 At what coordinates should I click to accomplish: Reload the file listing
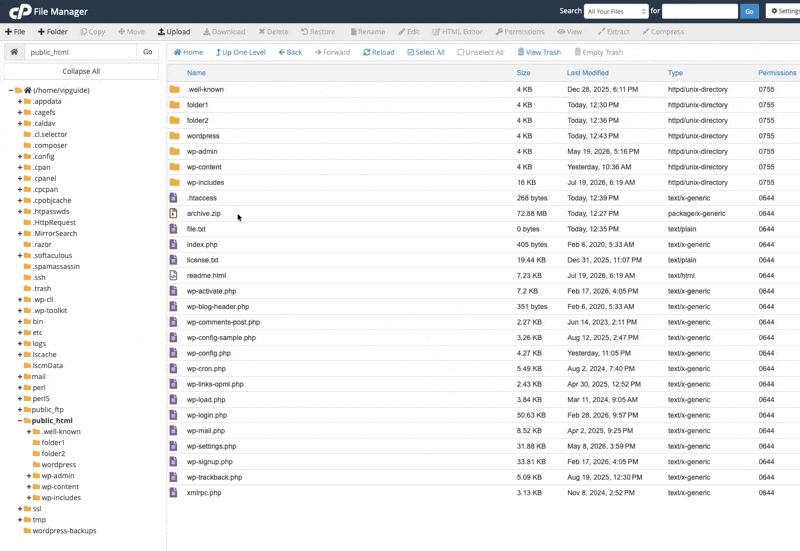(x=379, y=52)
